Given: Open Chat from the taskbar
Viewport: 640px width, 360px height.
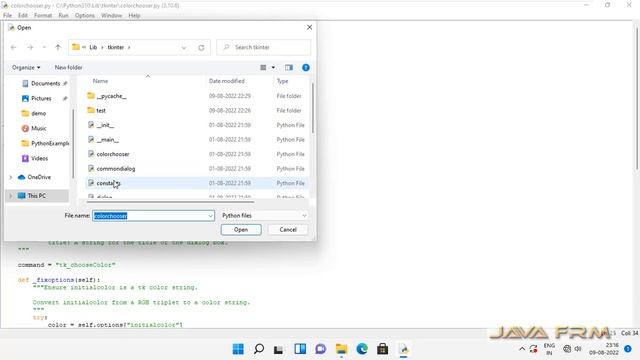Looking at the screenshot, I should 320,349.
